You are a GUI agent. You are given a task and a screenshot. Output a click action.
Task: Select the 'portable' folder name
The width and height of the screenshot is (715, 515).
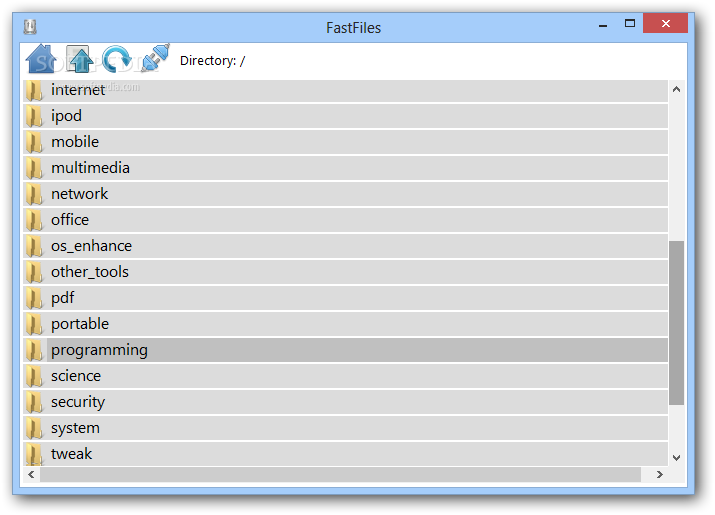(x=80, y=324)
